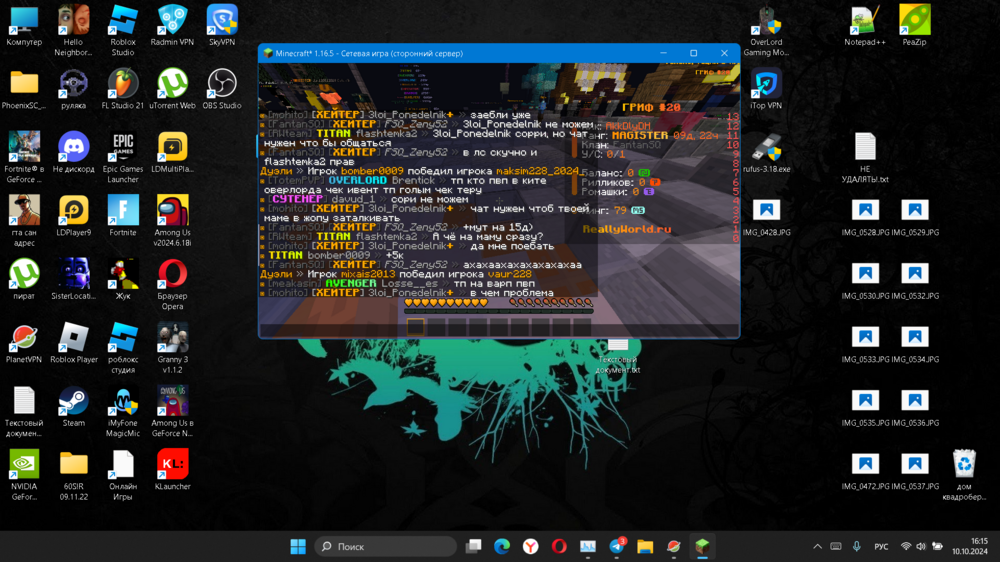1000x562 pixels.
Task: Open the Текстовый документ.txt below Minecraft window
Action: click(617, 356)
